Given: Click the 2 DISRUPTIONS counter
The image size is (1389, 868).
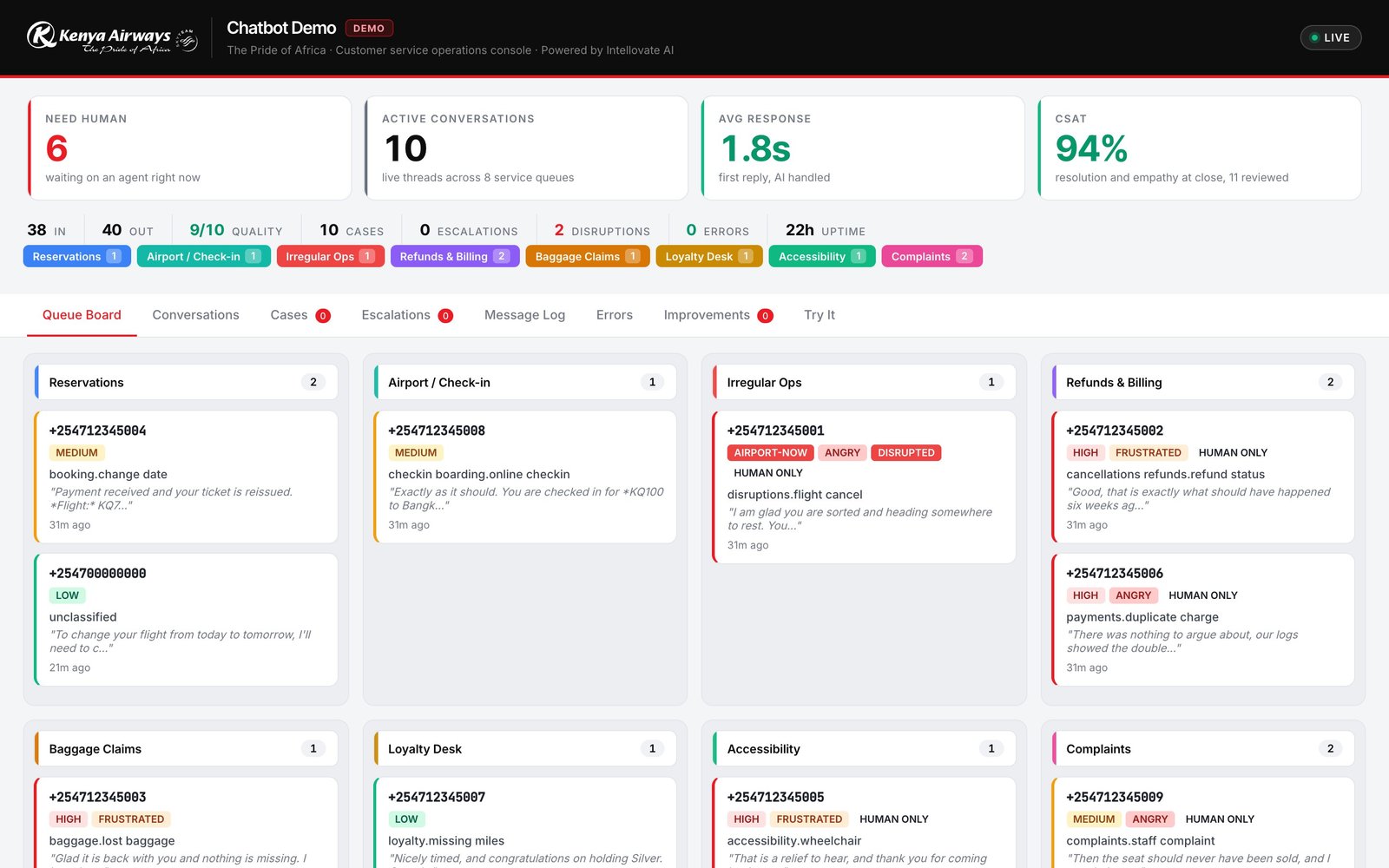Looking at the screenshot, I should (x=602, y=230).
